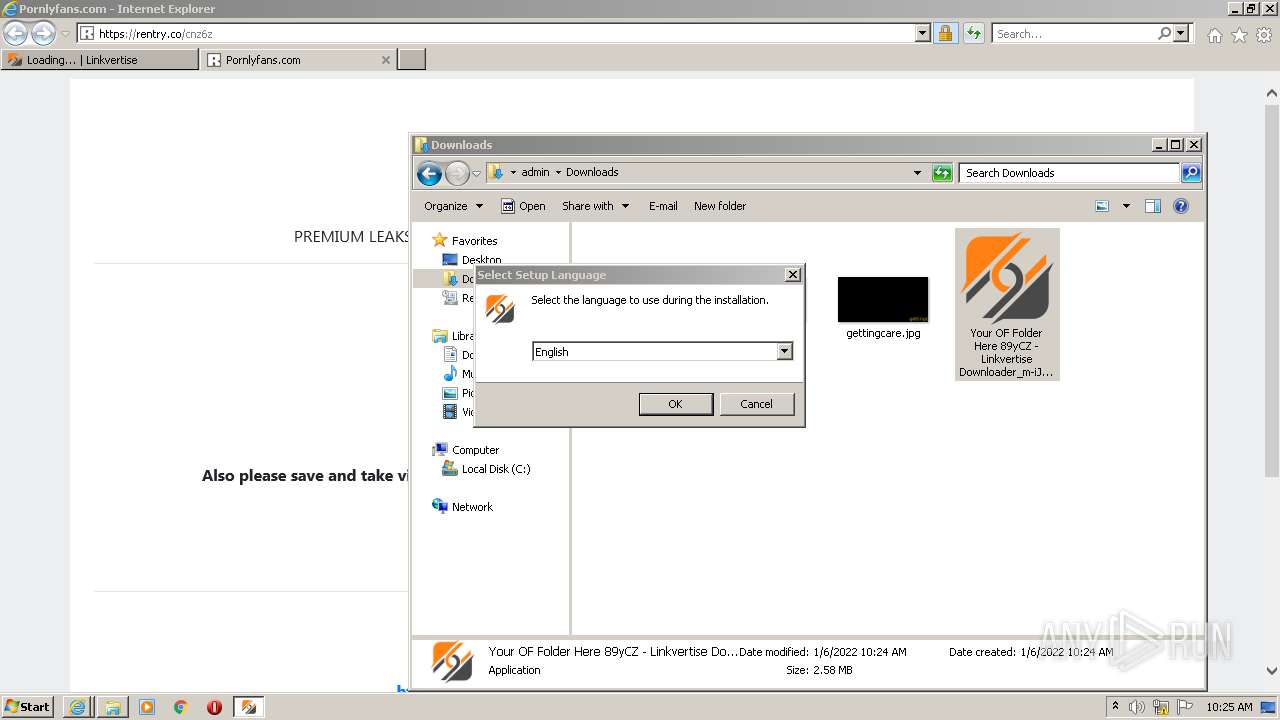Click the taskbar clock 10:25 AM

tap(1229, 707)
